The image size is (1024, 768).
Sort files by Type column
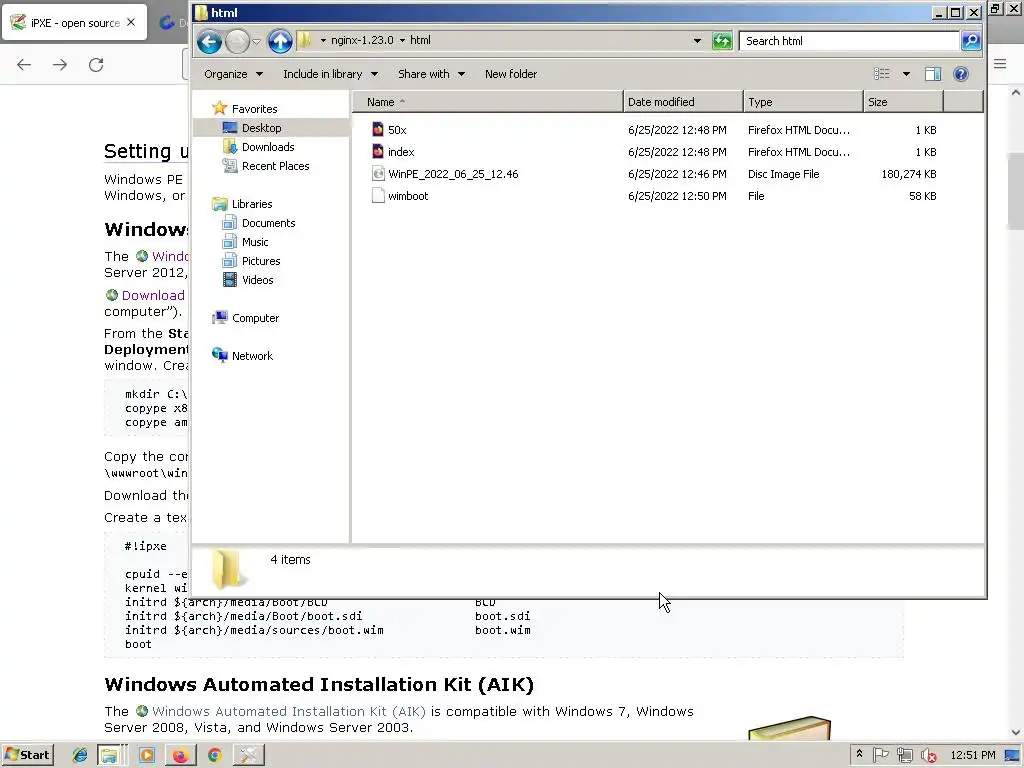point(803,102)
